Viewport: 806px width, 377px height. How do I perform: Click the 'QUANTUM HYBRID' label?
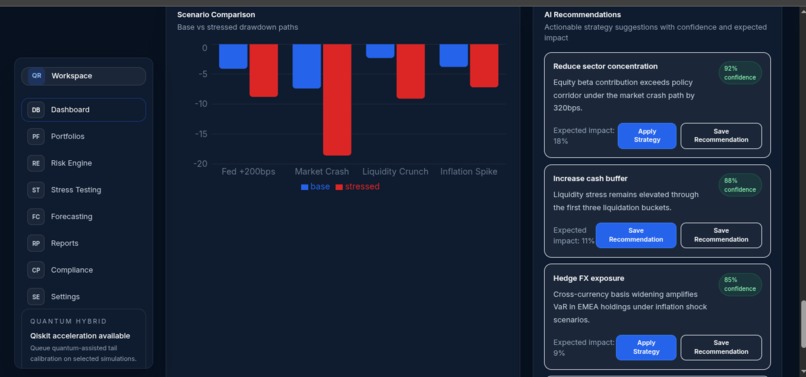68,321
